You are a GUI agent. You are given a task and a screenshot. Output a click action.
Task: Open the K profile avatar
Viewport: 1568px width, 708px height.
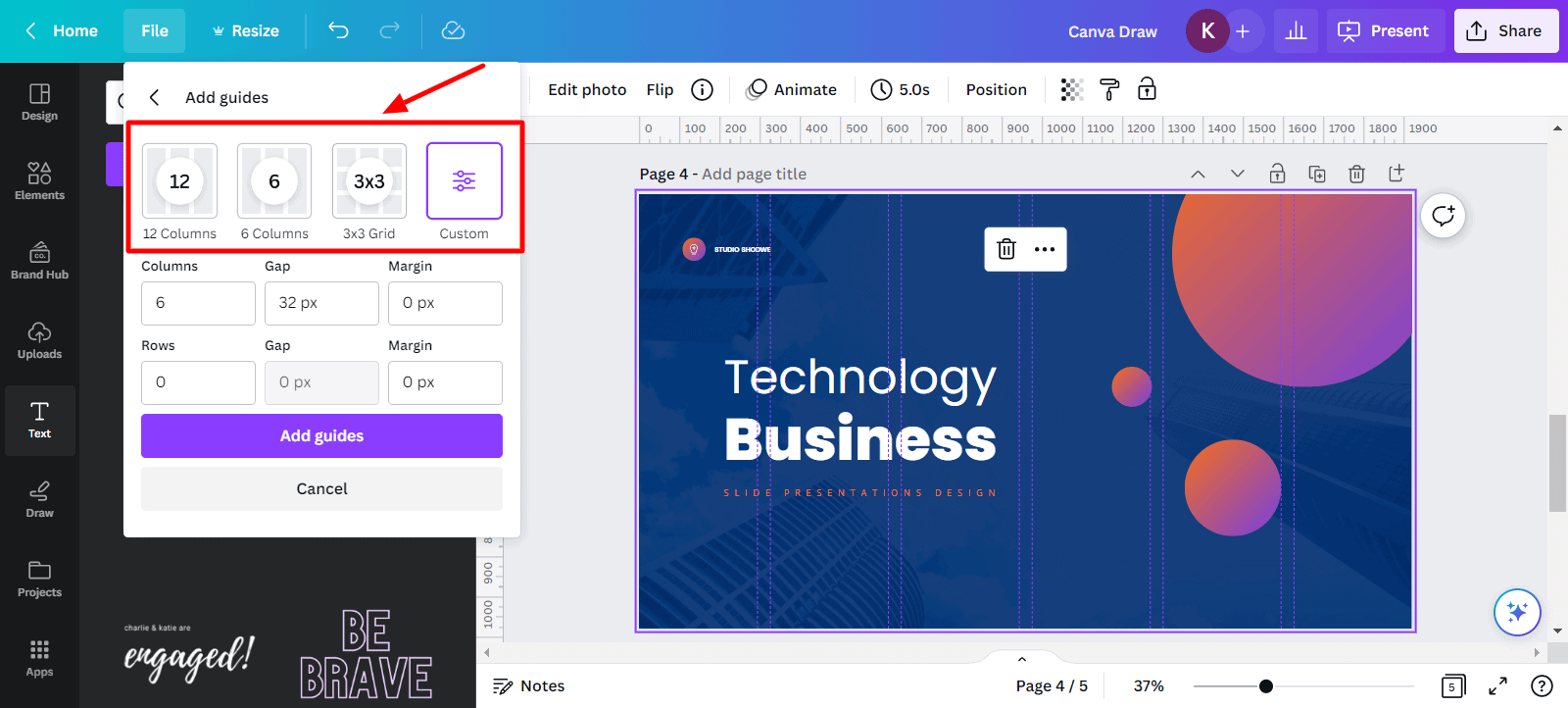(x=1207, y=31)
